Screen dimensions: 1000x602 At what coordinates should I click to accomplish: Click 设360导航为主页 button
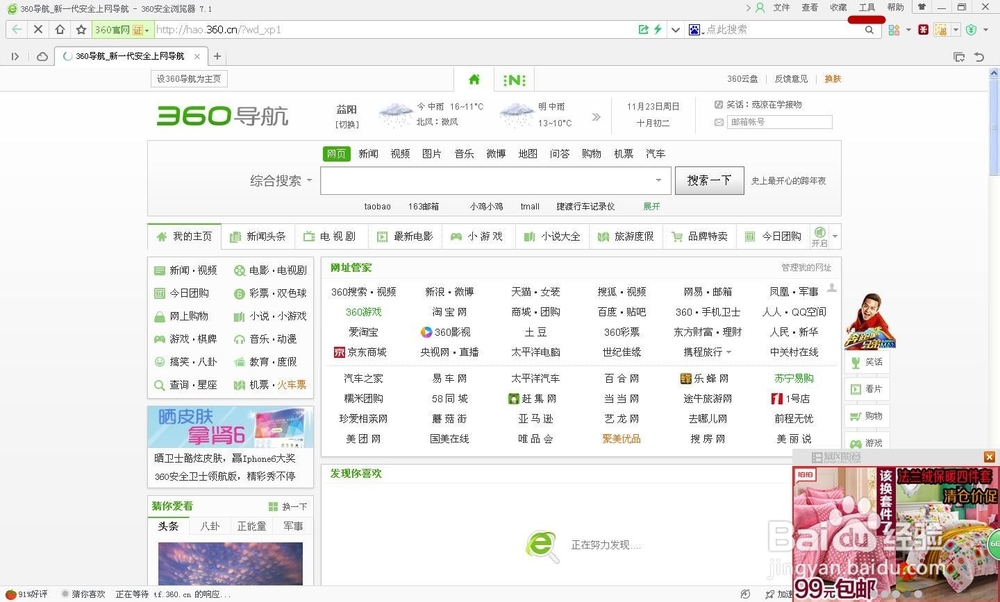[189, 79]
